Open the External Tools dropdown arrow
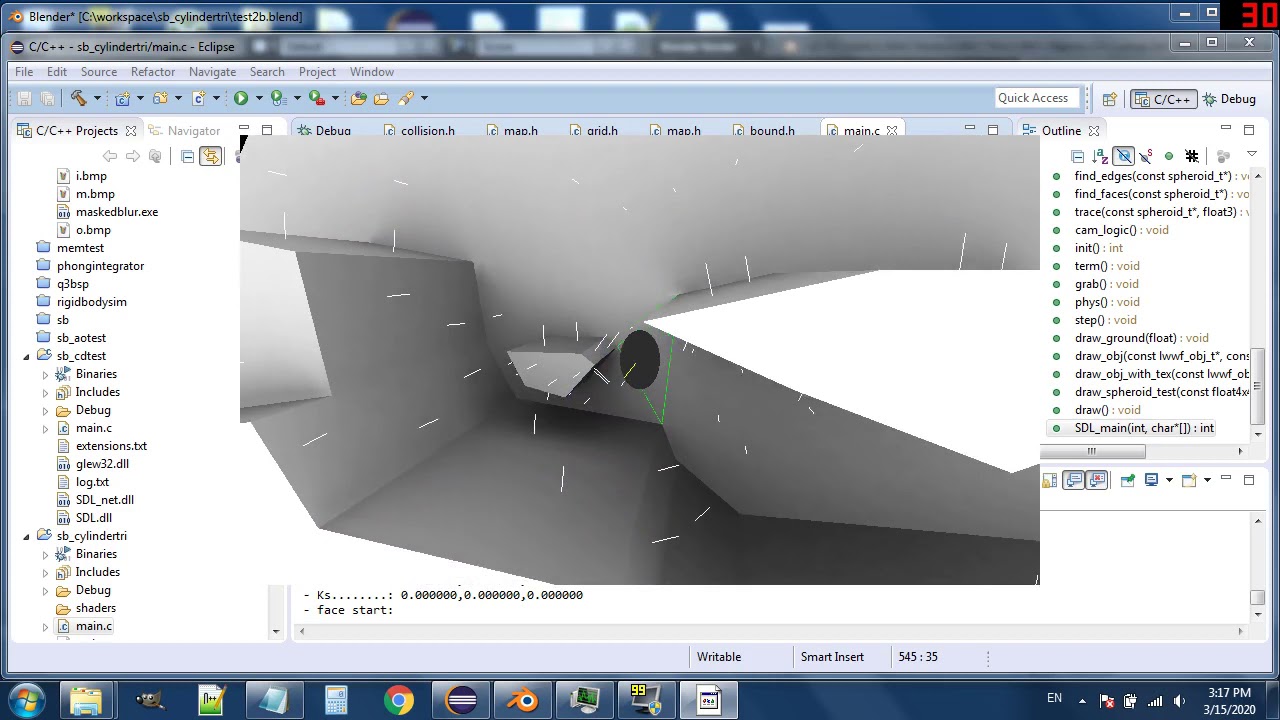The image size is (1280, 720). [x=335, y=98]
